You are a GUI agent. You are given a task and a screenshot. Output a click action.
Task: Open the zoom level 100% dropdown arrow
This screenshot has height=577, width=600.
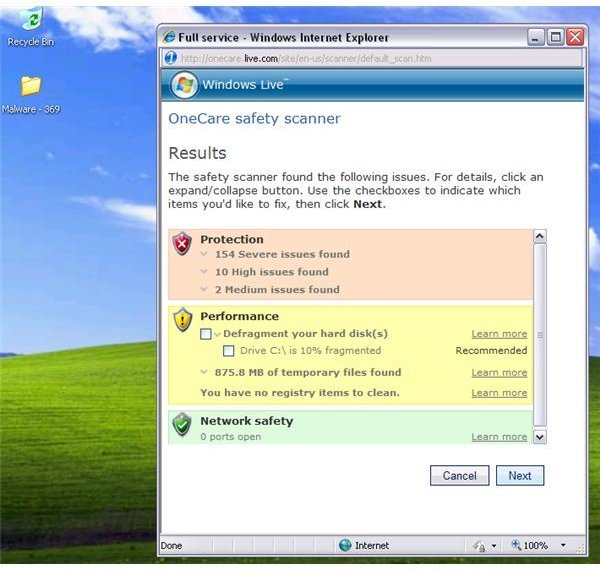tap(563, 545)
